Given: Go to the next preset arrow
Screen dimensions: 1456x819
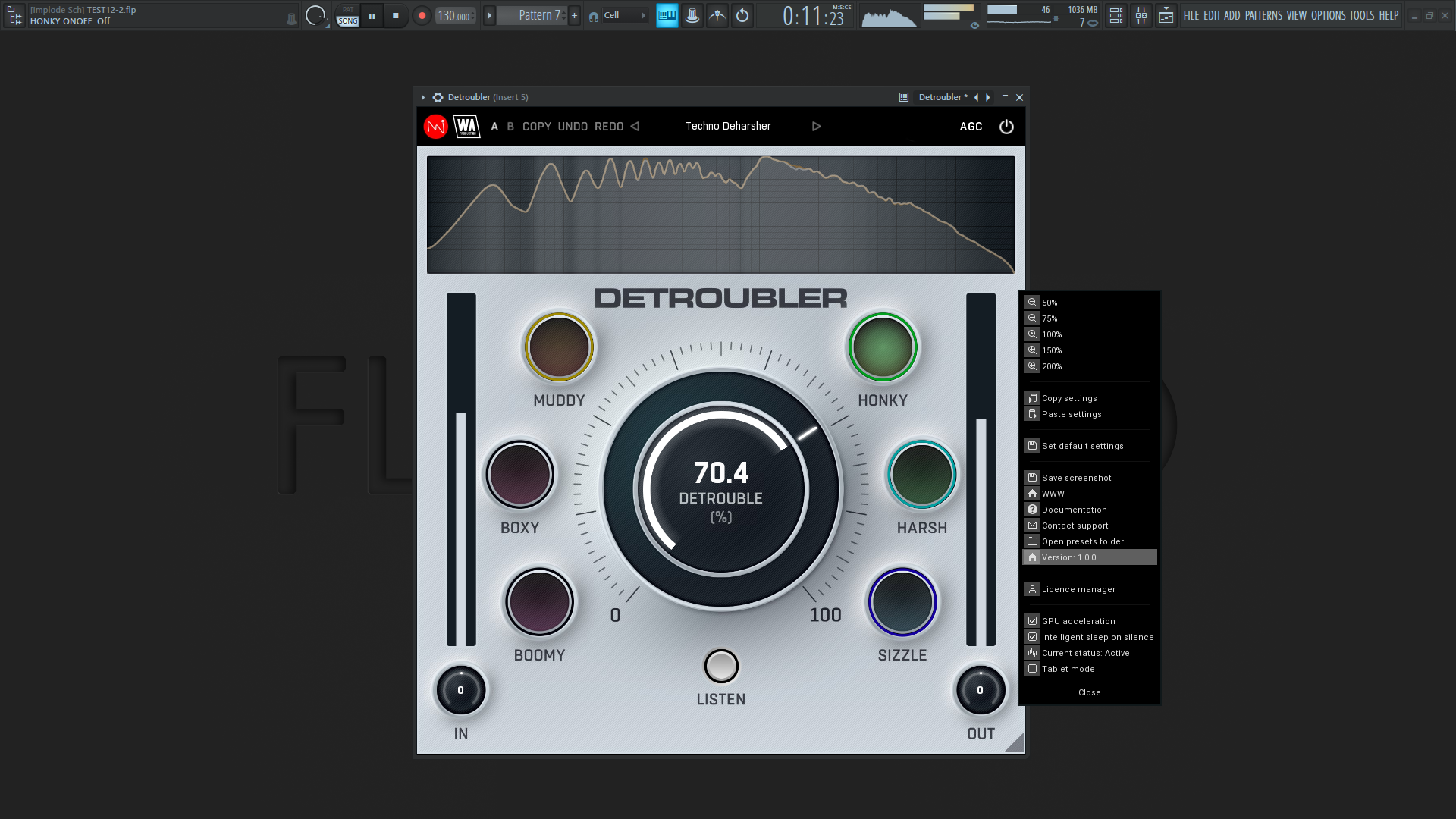Looking at the screenshot, I should 817,127.
